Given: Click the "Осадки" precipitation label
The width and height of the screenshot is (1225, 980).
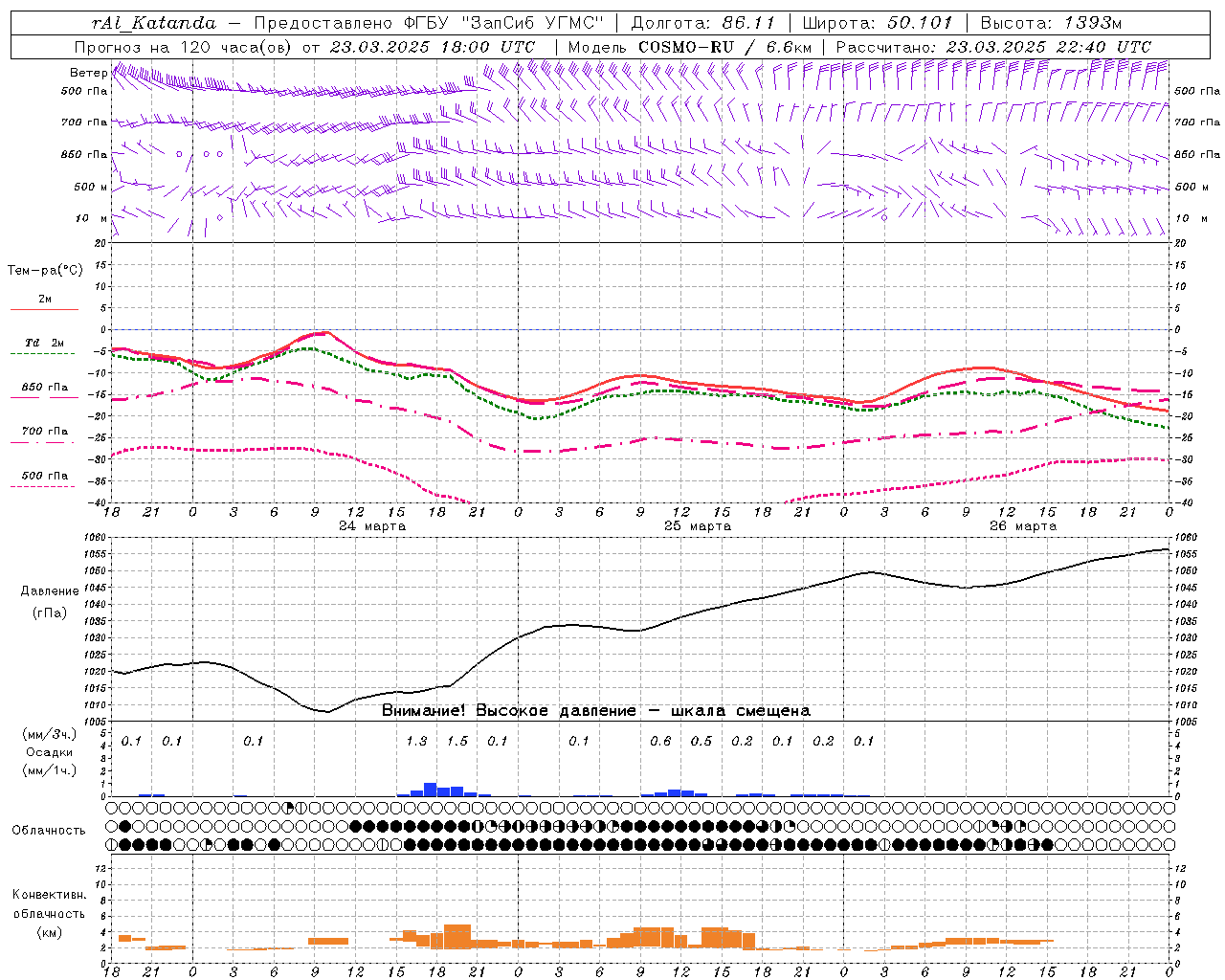Looking at the screenshot, I should [x=50, y=752].
